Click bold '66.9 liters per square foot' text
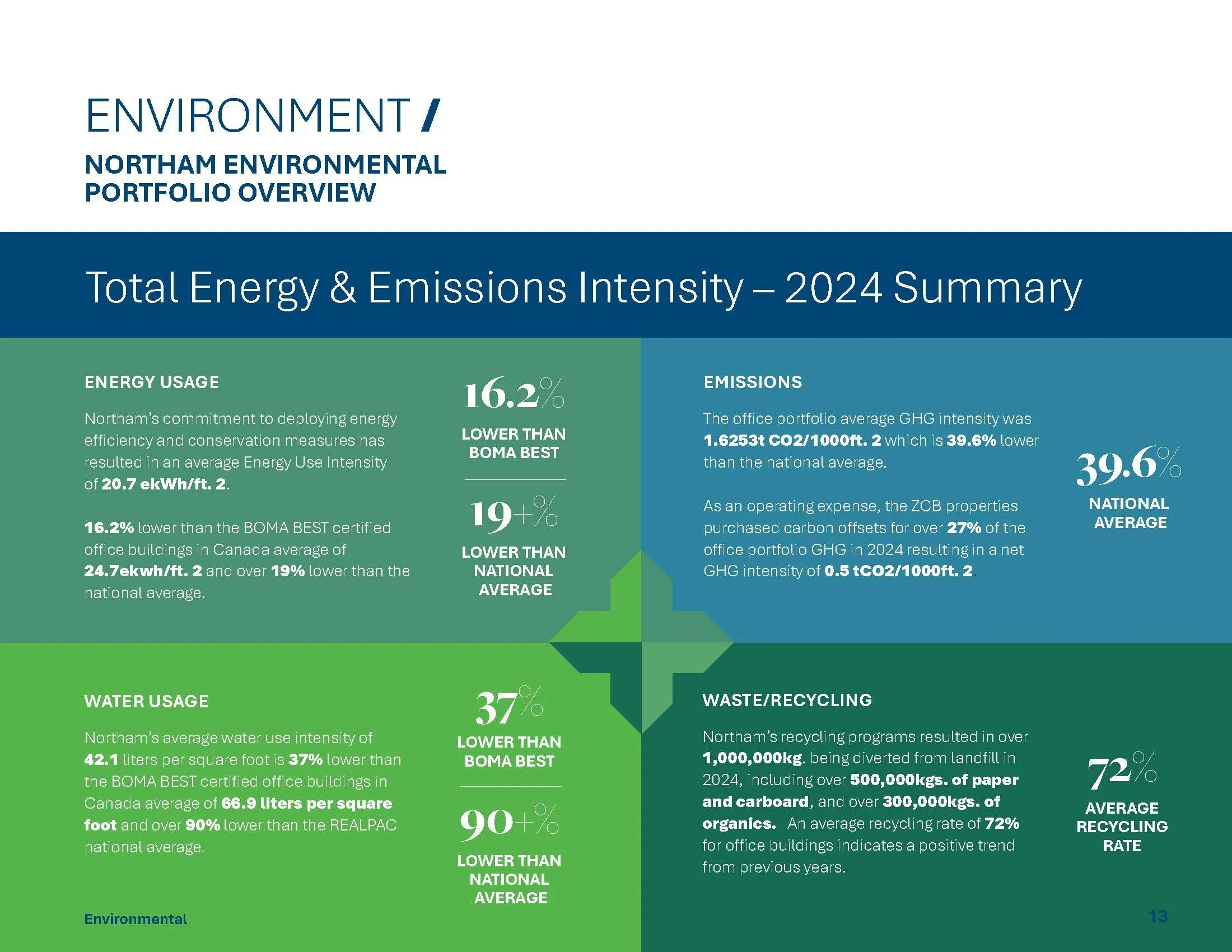 238,814
